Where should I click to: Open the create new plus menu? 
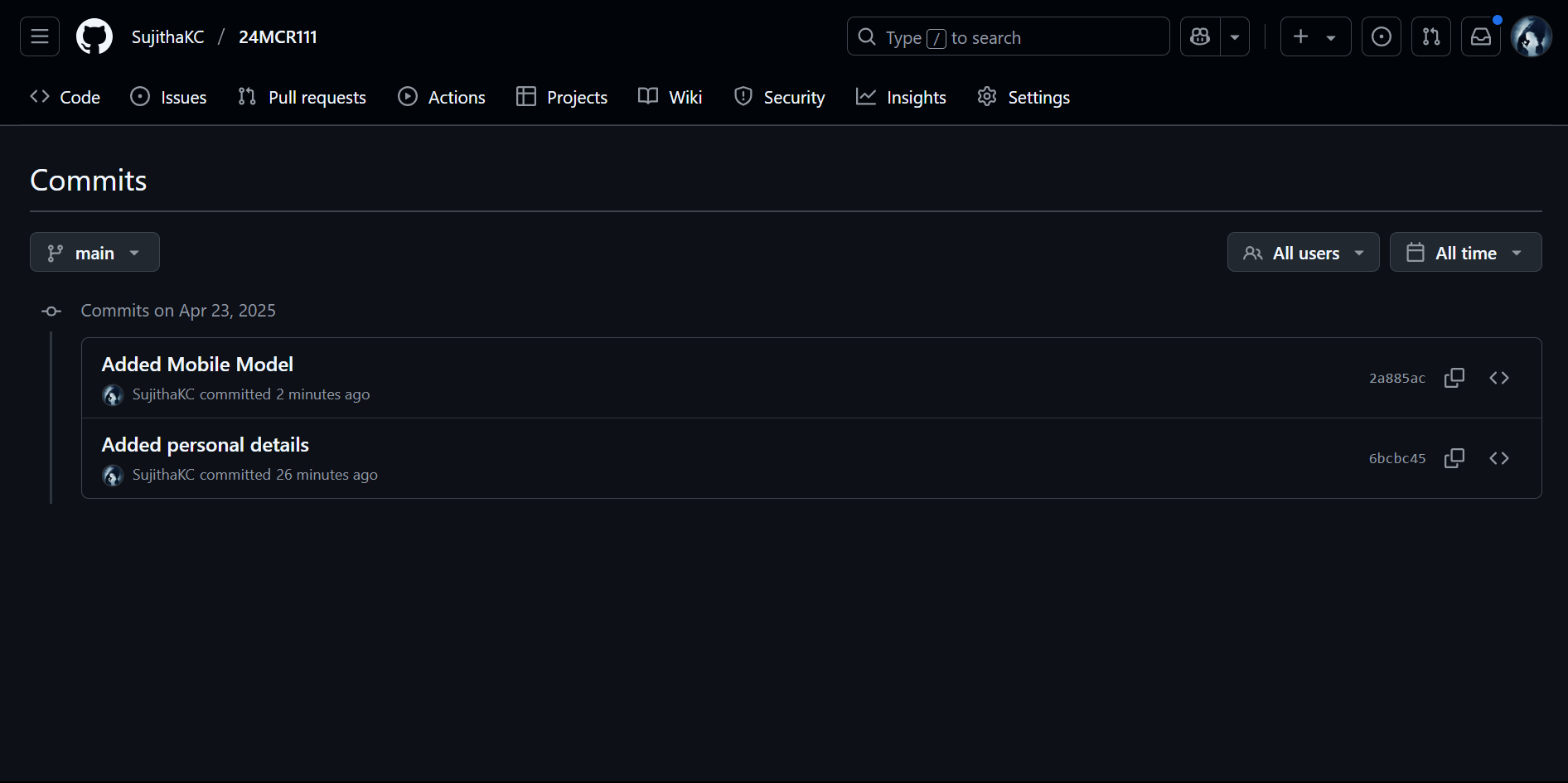pos(1316,36)
